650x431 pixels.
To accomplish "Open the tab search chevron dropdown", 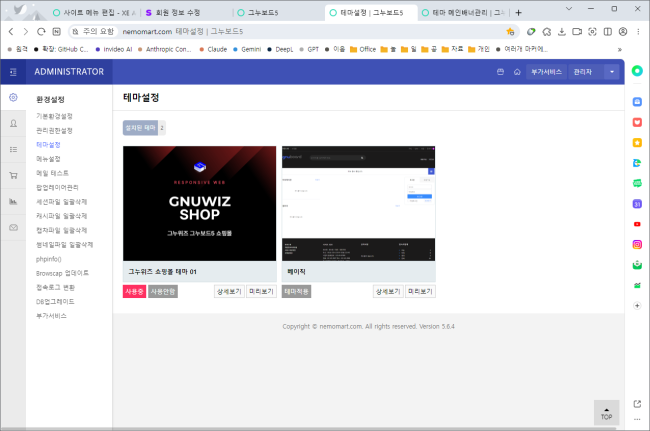I will point(569,9).
